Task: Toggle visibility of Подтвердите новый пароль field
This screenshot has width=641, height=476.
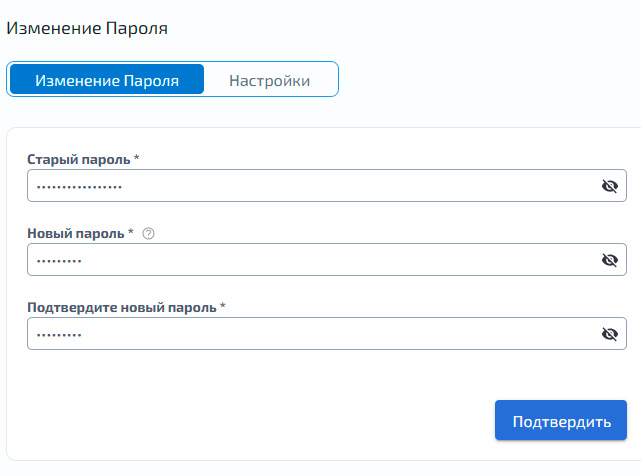Action: (609, 334)
